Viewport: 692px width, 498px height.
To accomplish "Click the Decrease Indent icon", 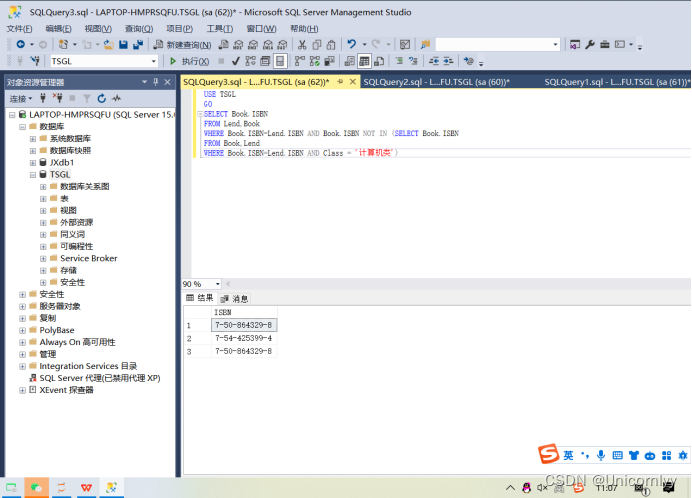I will 434,61.
